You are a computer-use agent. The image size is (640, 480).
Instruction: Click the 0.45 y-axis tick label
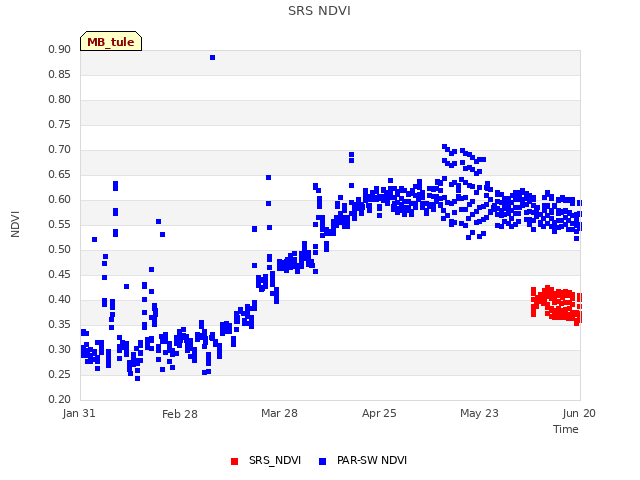click(x=60, y=275)
